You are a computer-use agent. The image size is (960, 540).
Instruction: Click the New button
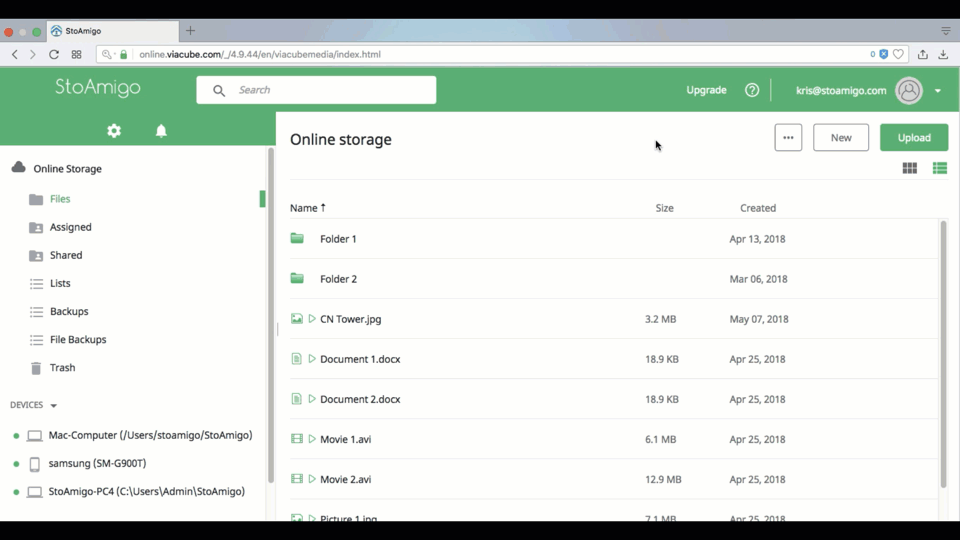pyautogui.click(x=841, y=138)
